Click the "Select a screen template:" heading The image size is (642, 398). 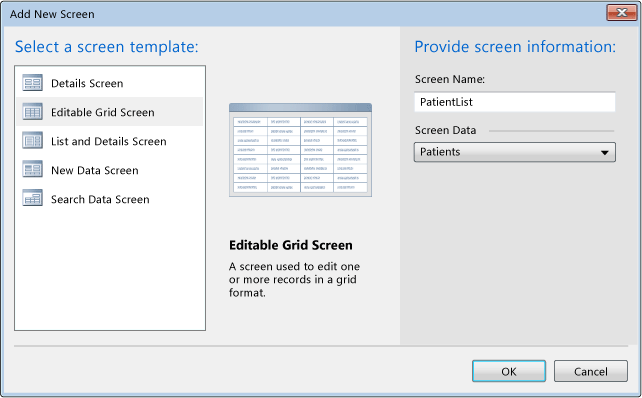[107, 47]
